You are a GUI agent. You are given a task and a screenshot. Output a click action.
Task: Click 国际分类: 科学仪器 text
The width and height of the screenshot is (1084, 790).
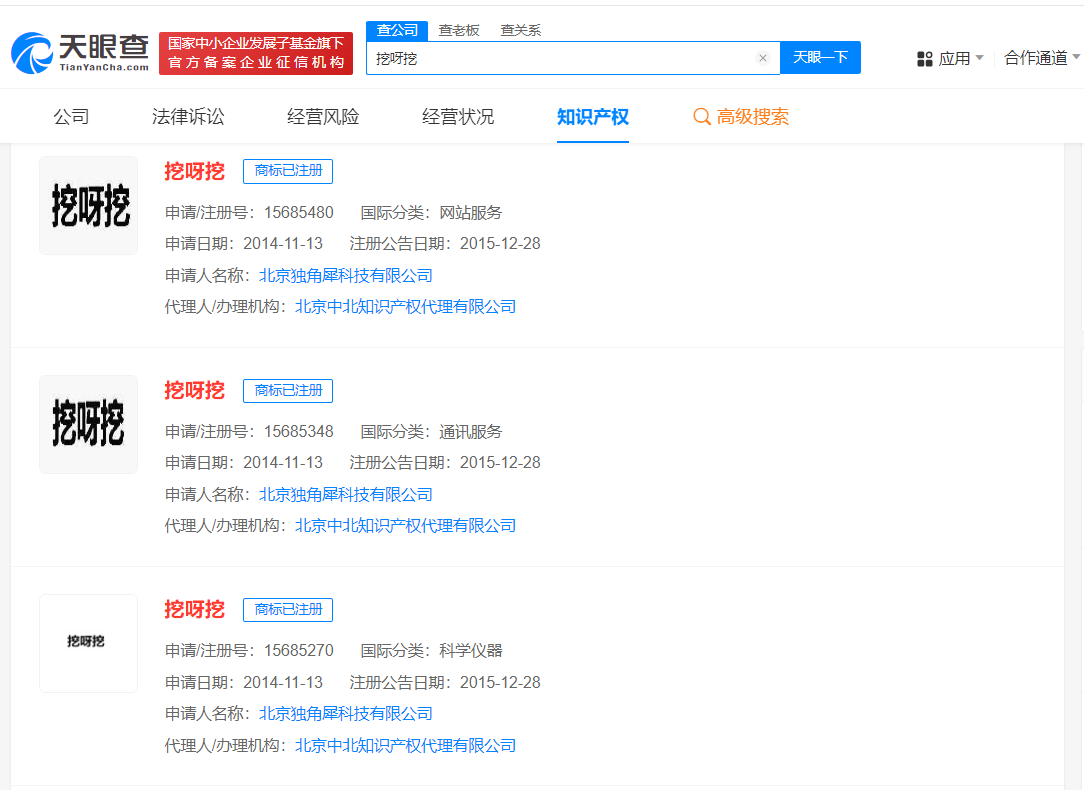[x=431, y=651]
